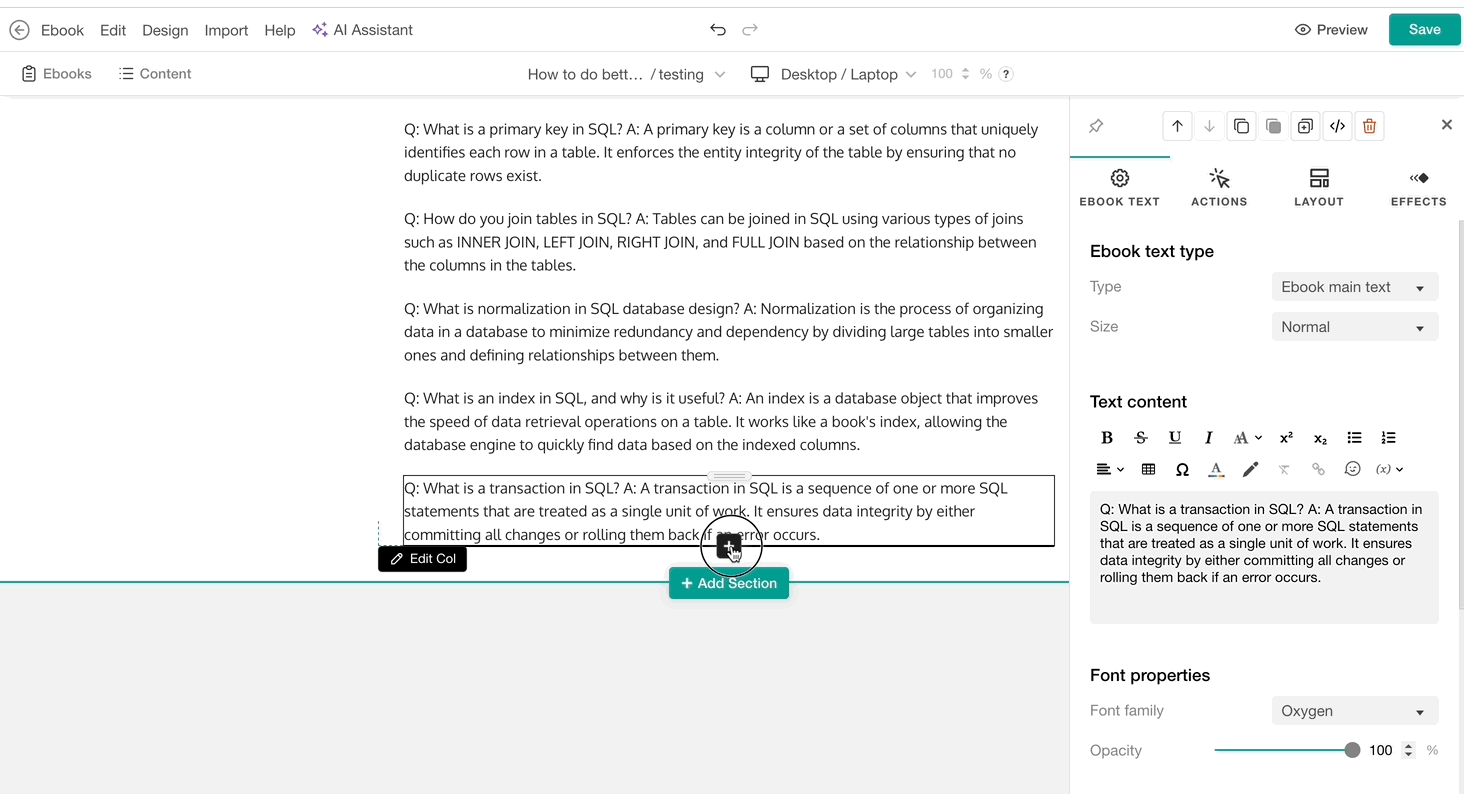The width and height of the screenshot is (1464, 794).
Task: Open the Desktop / Laptop device dropdown
Action: point(848,74)
